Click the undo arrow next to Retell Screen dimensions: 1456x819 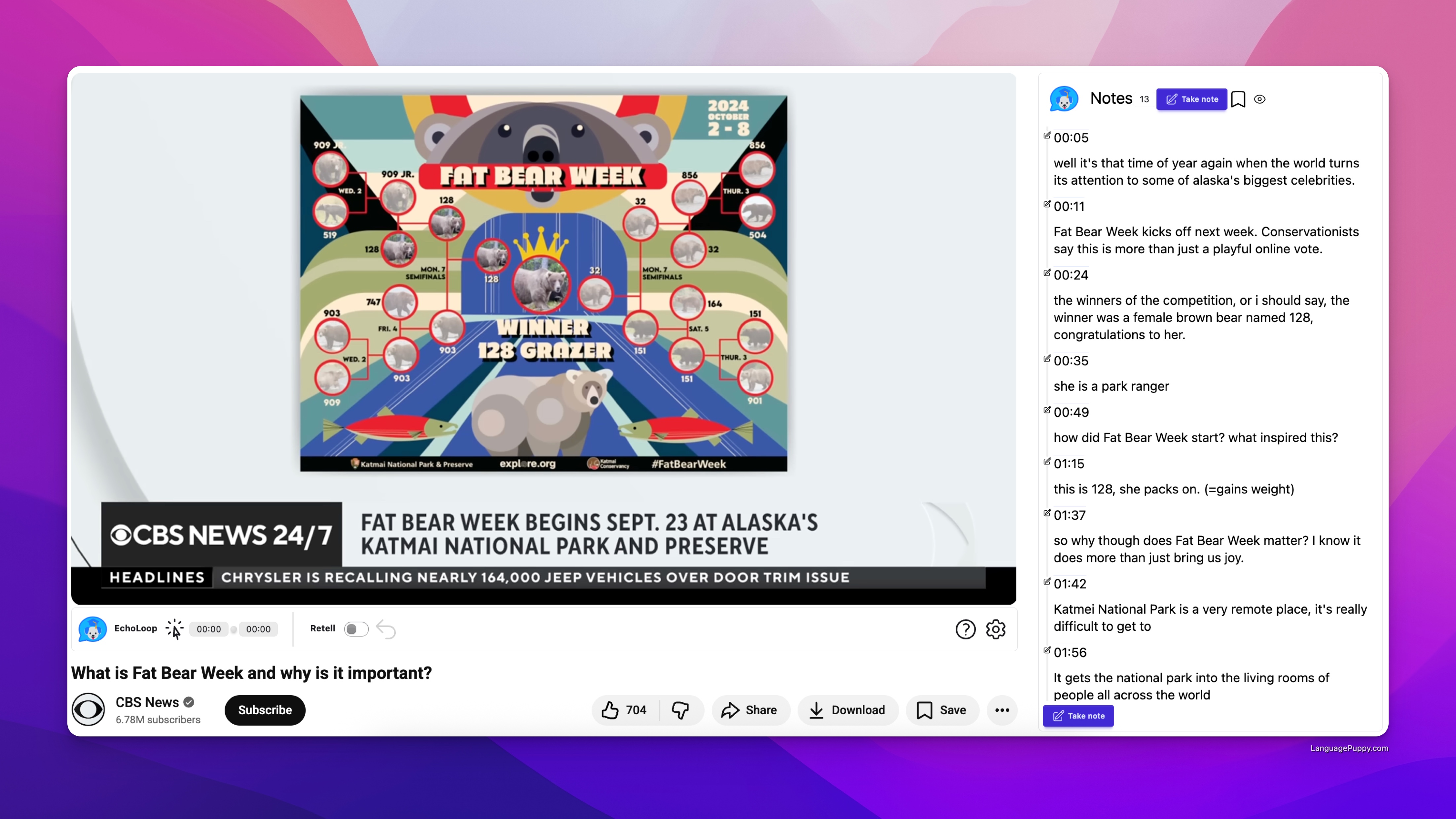tap(386, 629)
